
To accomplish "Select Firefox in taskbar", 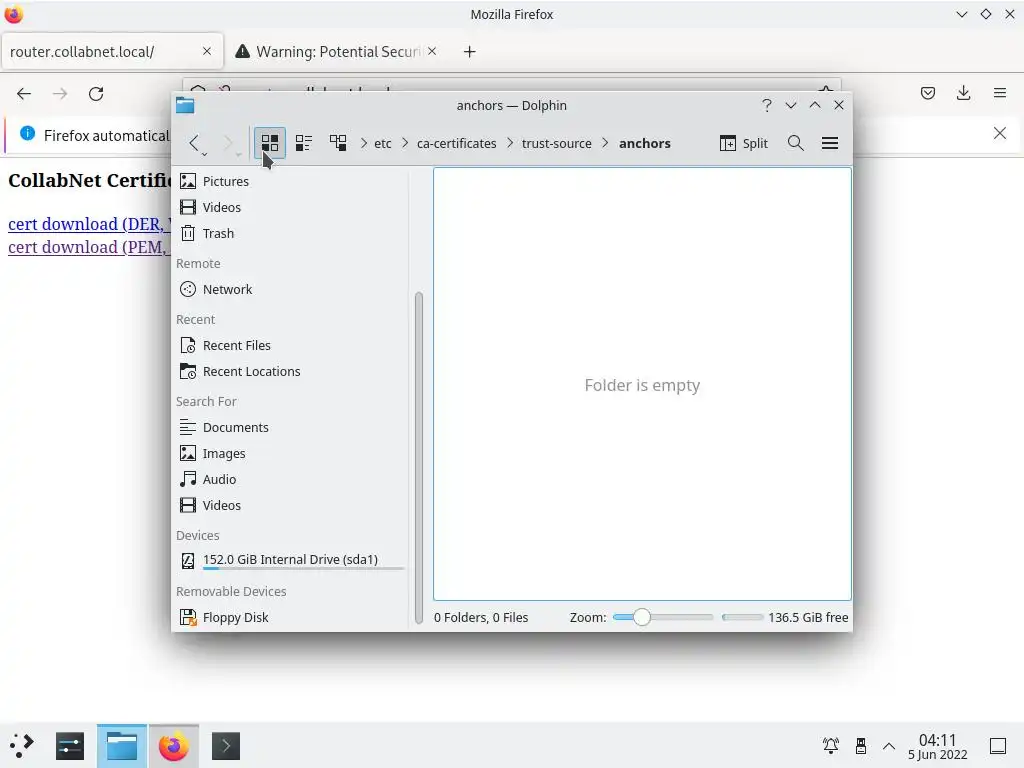I will click(x=174, y=746).
